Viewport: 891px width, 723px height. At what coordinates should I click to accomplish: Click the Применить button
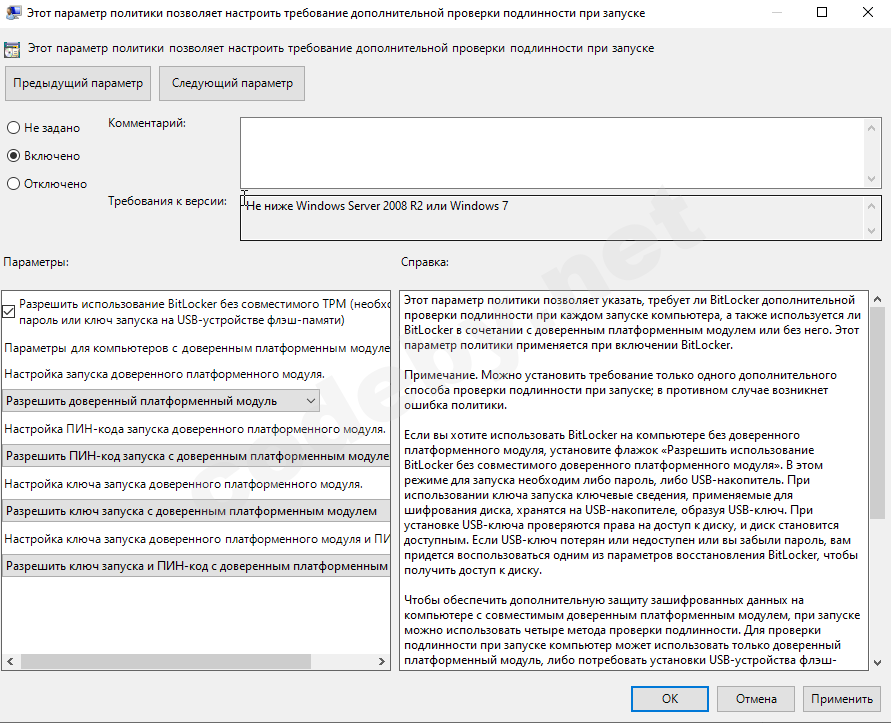click(x=842, y=699)
